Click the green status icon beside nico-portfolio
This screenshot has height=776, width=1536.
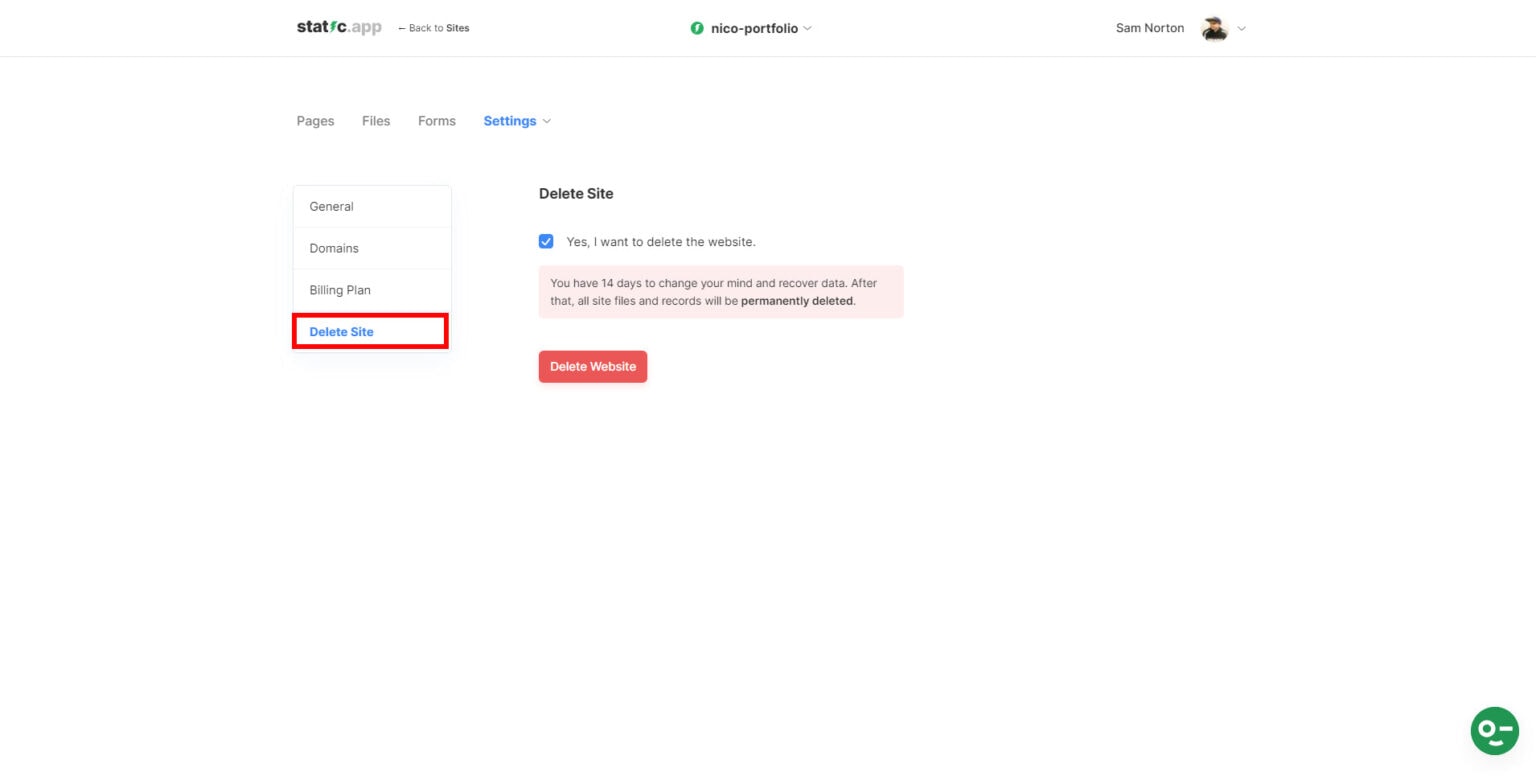pyautogui.click(x=697, y=28)
